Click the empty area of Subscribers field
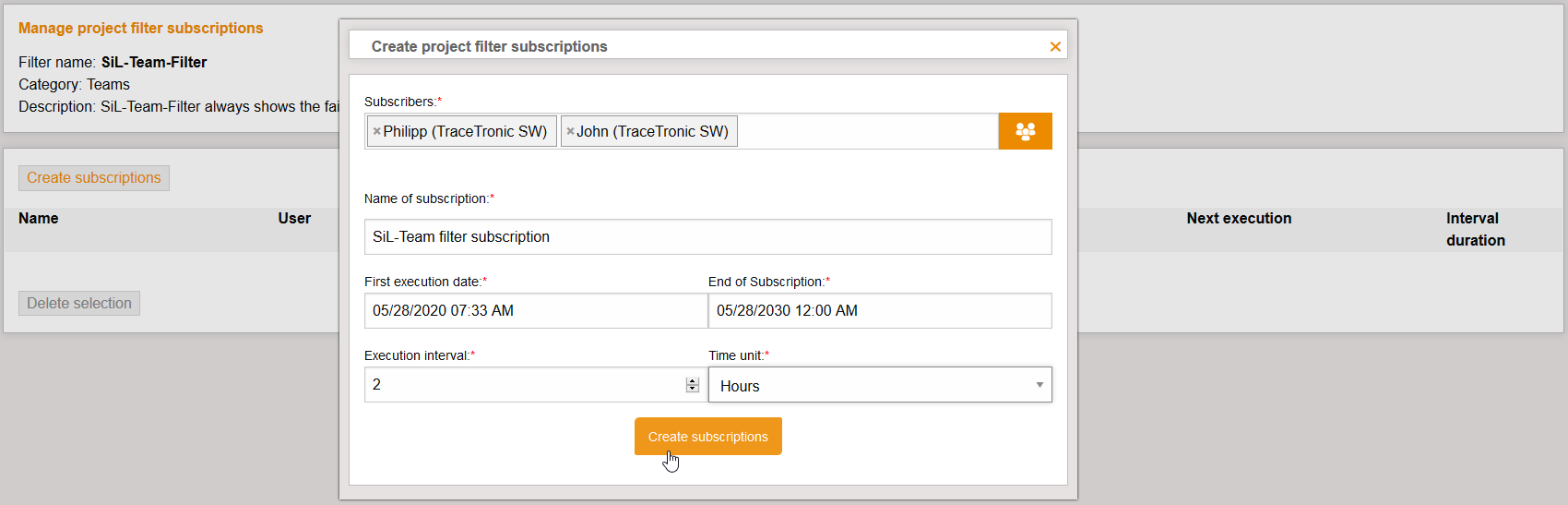Screen dimensions: 1568x505 point(867,131)
